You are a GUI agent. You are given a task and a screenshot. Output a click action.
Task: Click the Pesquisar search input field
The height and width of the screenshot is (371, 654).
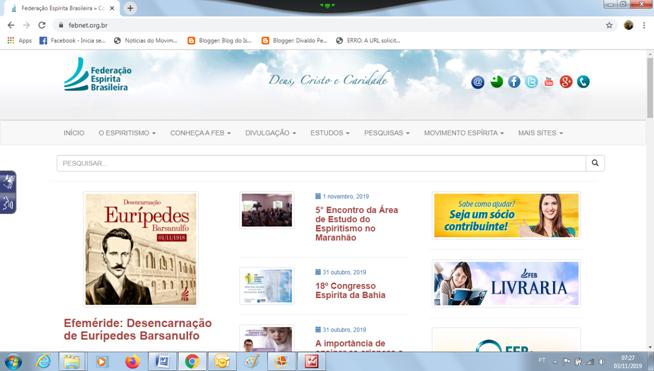321,163
